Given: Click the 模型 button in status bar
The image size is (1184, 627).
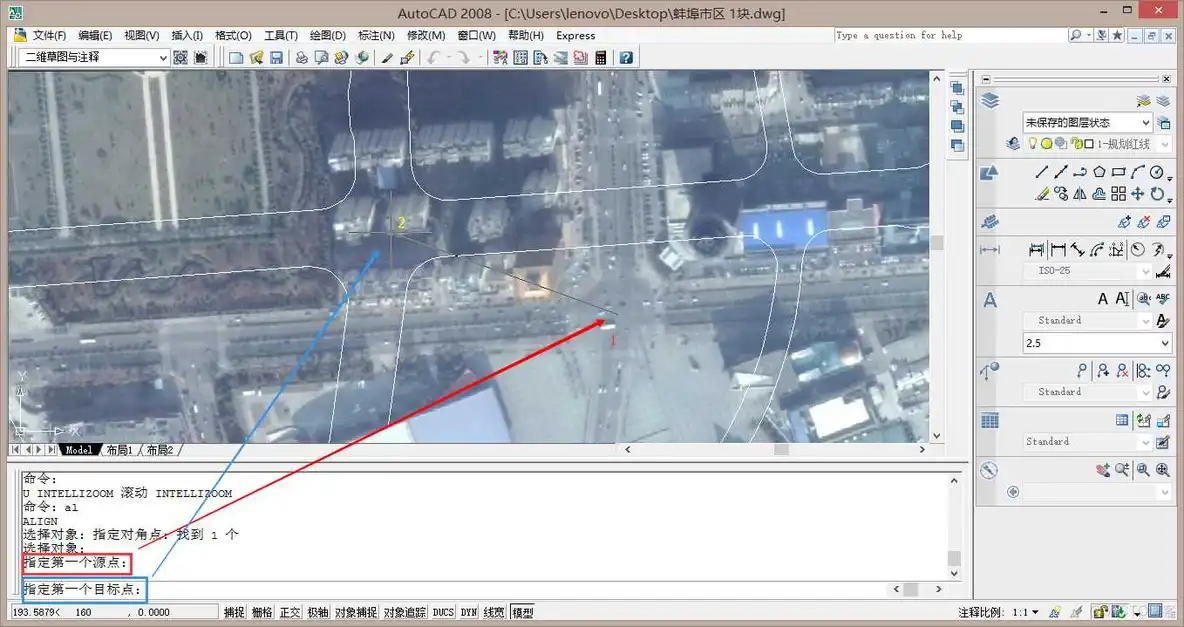Looking at the screenshot, I should [x=522, y=613].
